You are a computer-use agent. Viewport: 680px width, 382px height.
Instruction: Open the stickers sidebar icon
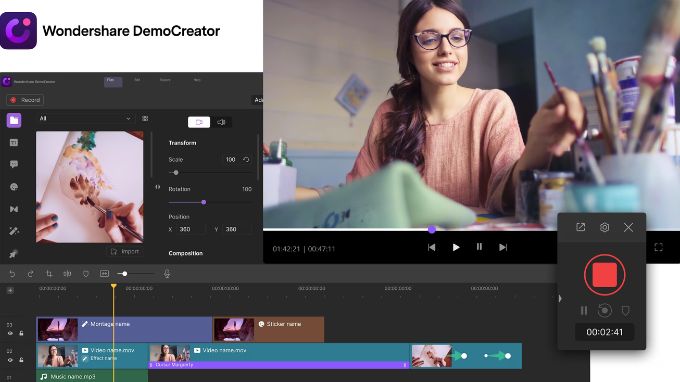(x=14, y=187)
